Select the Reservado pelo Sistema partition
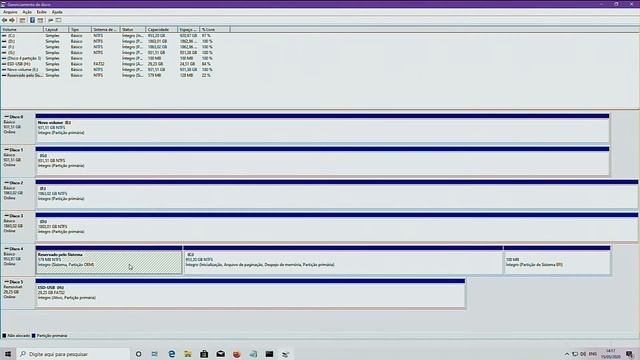The image size is (640, 360). coord(109,260)
